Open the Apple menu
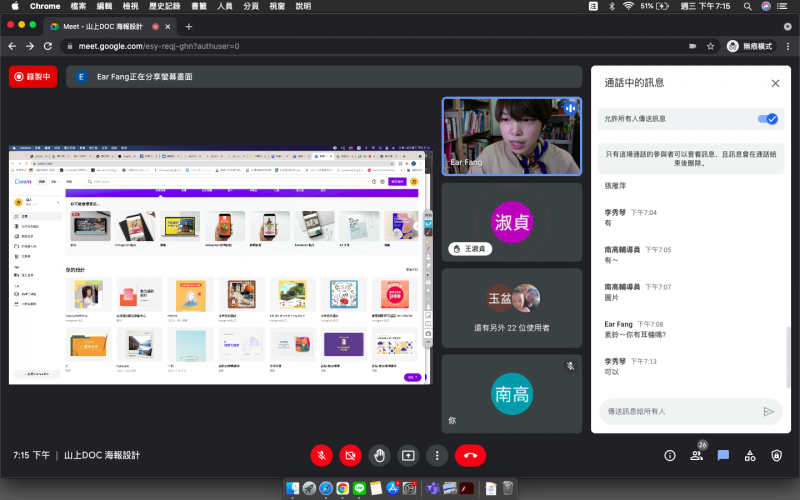The height and width of the screenshot is (500, 800). point(15,6)
